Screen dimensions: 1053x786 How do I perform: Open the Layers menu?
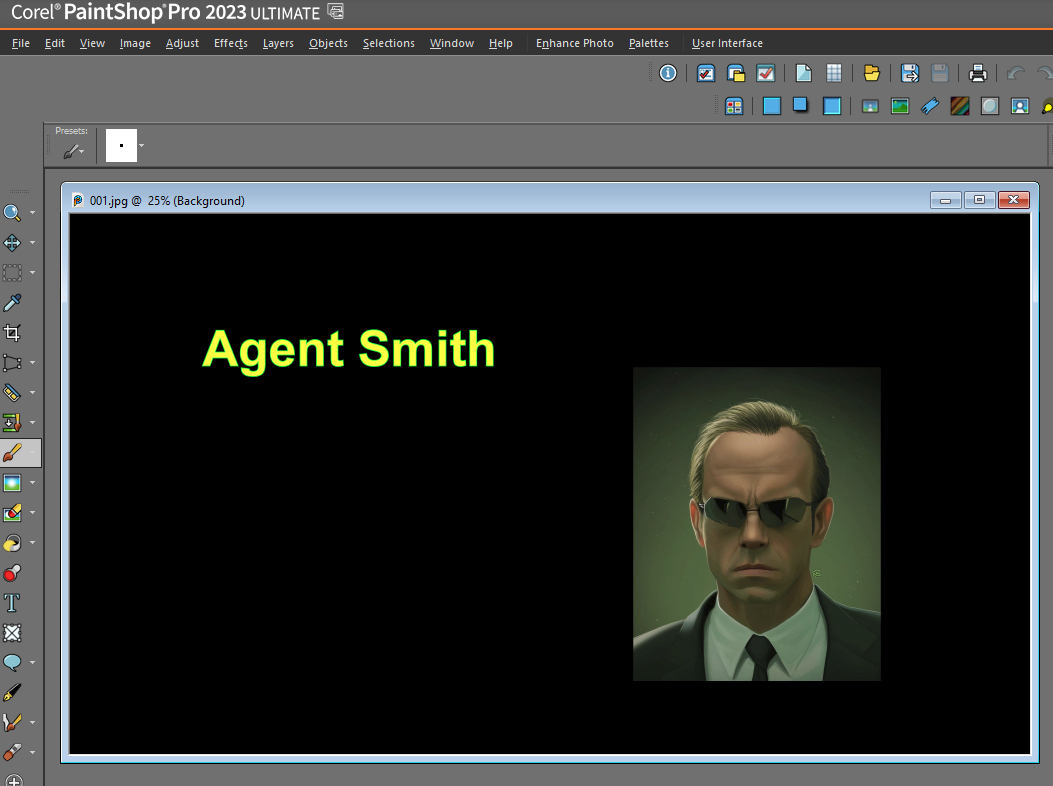278,43
